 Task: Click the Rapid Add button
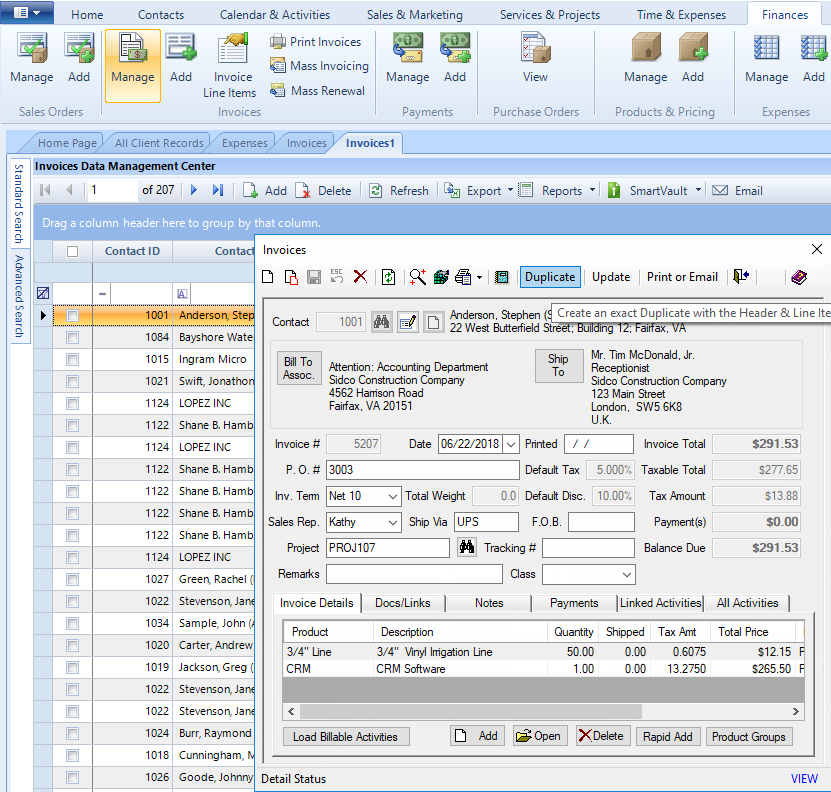tap(668, 736)
